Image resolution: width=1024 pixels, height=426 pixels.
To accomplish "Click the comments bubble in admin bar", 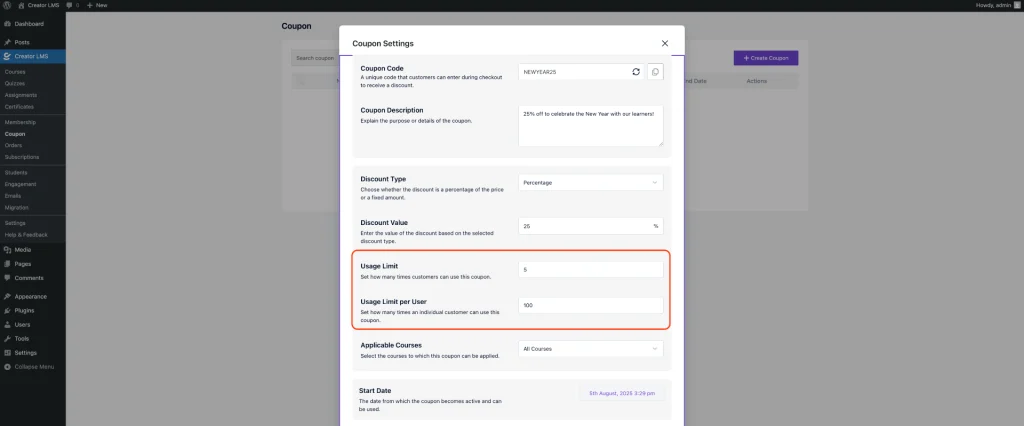I will point(70,5).
